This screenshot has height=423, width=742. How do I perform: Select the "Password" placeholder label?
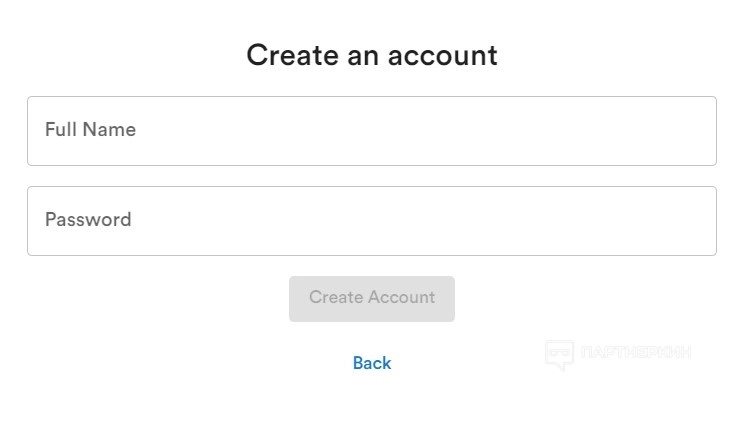click(88, 220)
